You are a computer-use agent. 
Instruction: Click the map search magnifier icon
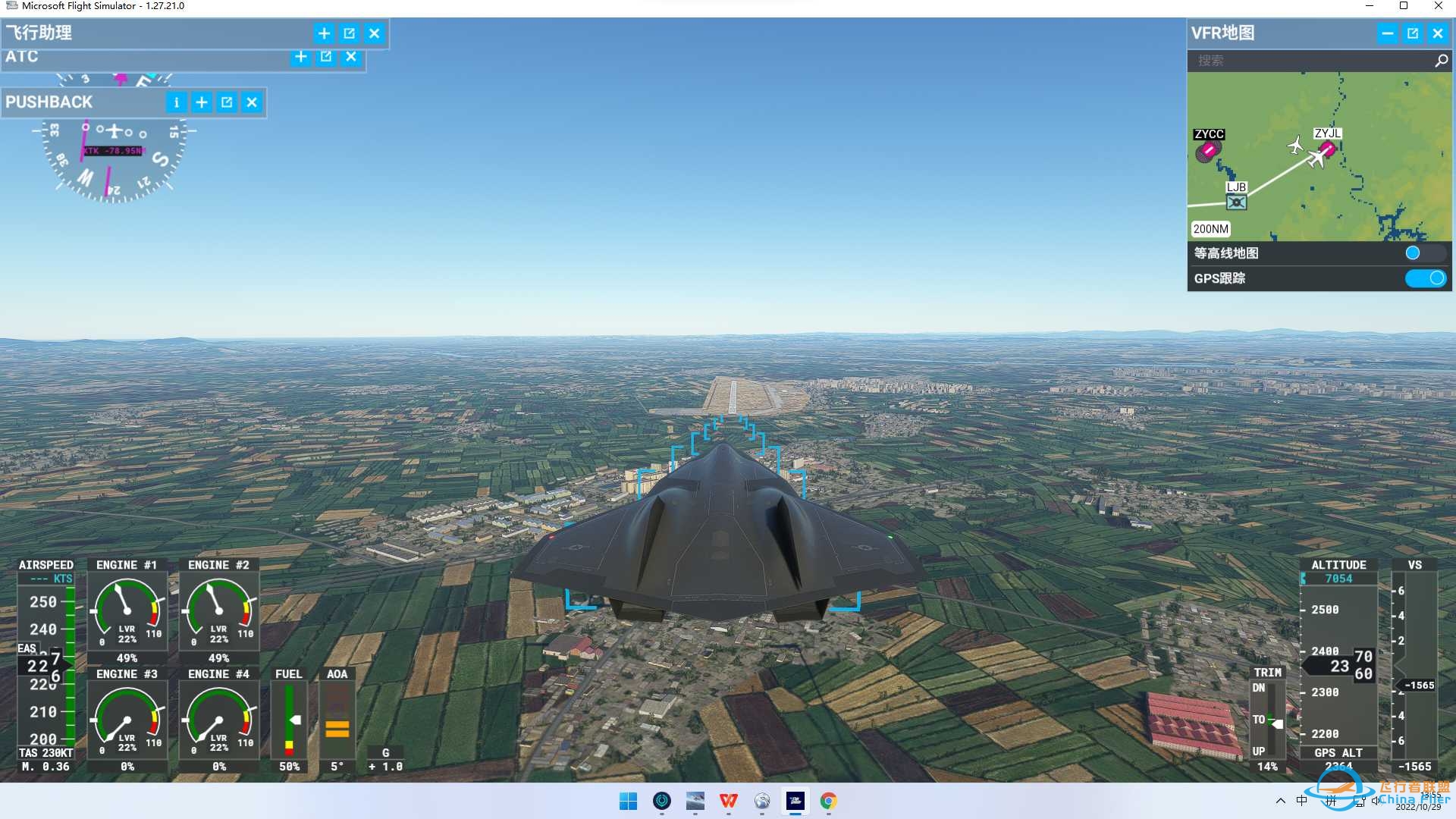click(1441, 61)
